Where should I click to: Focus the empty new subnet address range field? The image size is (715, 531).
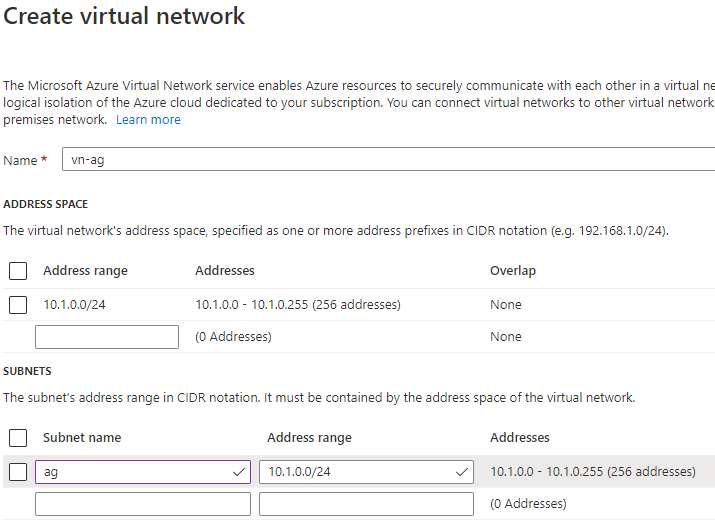tap(366, 504)
